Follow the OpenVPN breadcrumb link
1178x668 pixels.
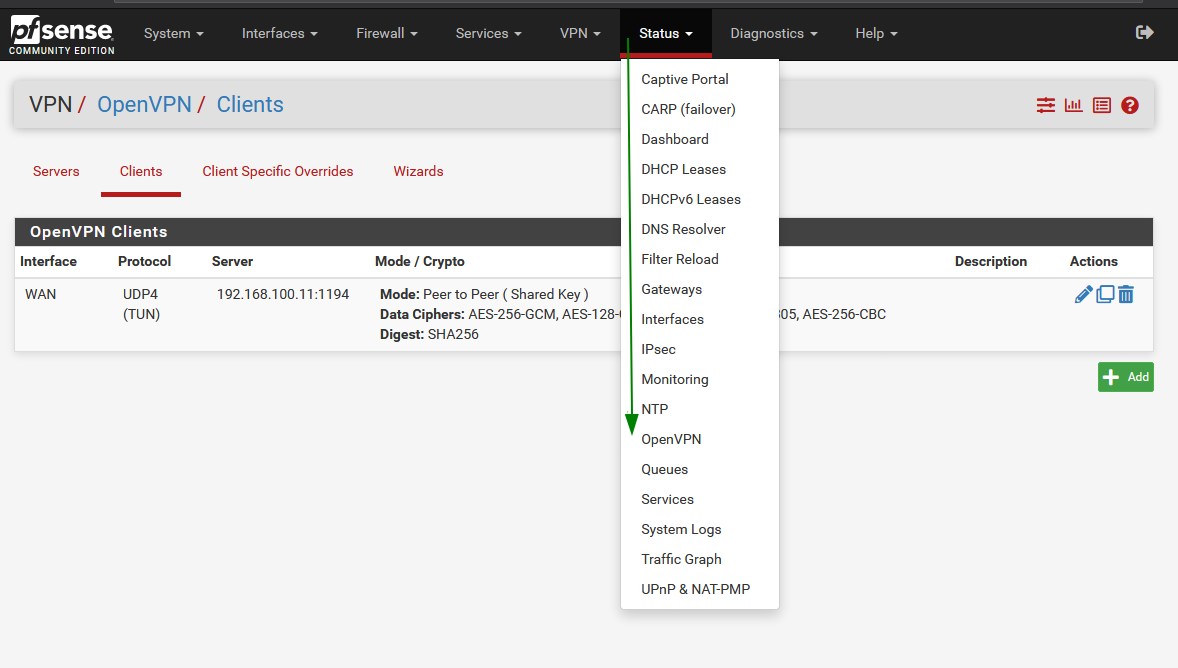pos(144,104)
